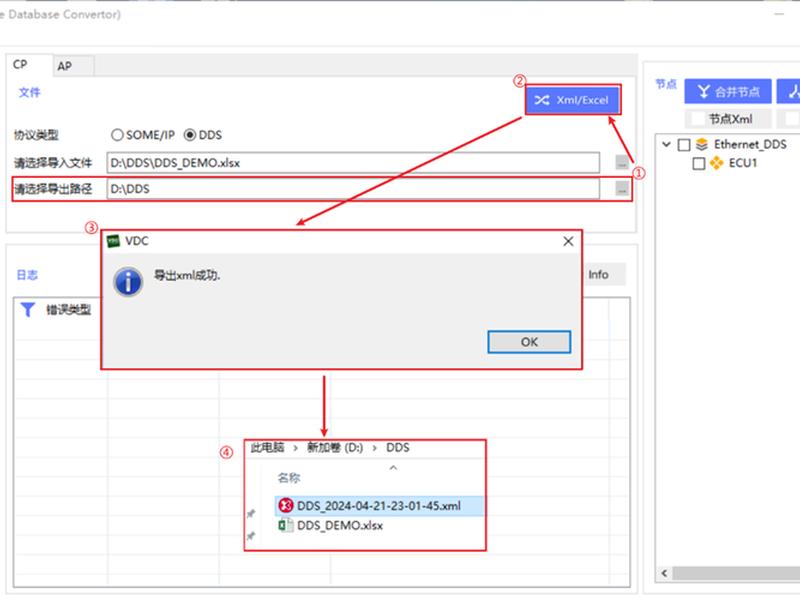Screen dimensions: 800x600
Task: Toggle the 节点Xml checkbox
Action: [697, 119]
